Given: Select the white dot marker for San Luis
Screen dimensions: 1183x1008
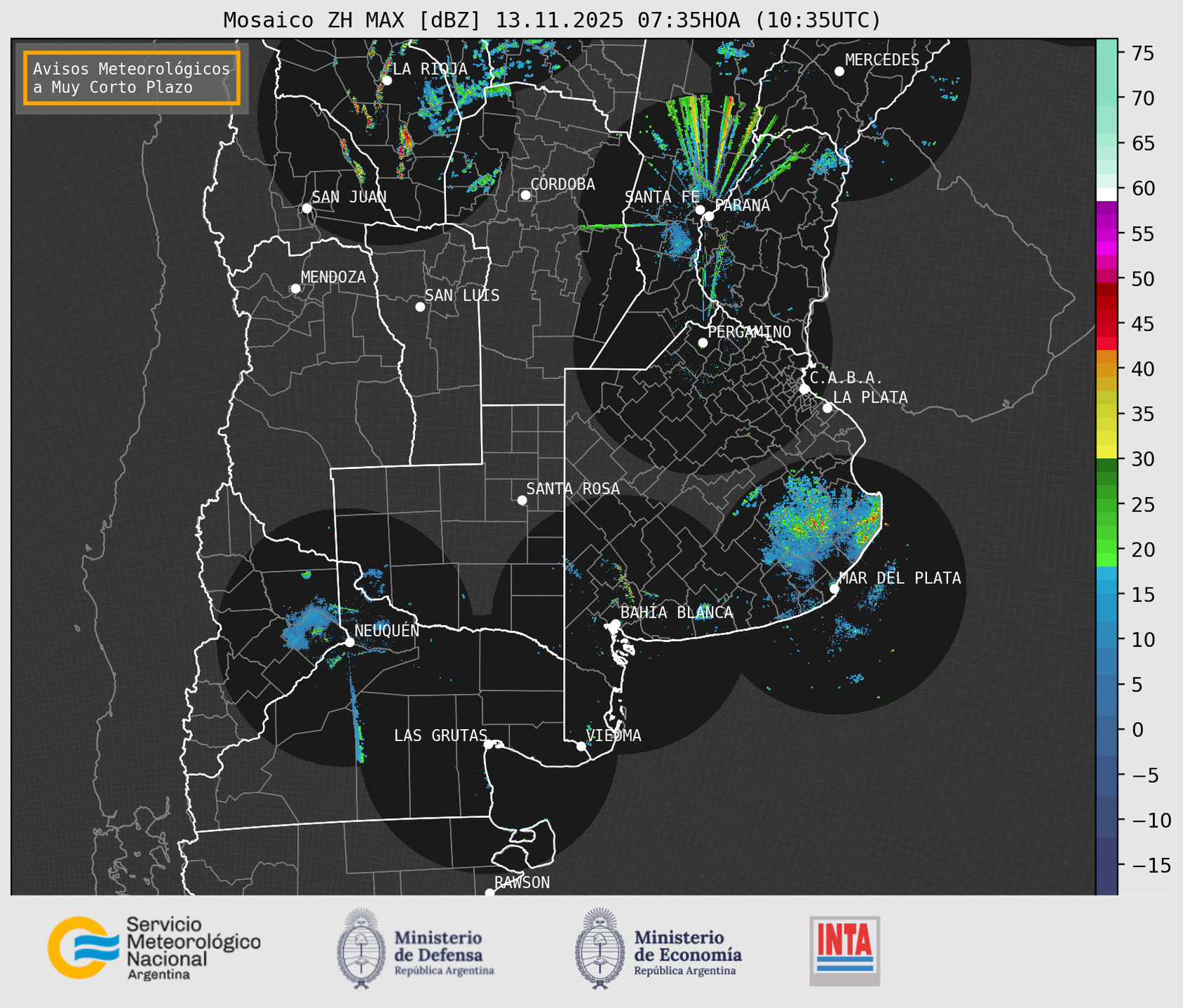Looking at the screenshot, I should pos(420,307).
